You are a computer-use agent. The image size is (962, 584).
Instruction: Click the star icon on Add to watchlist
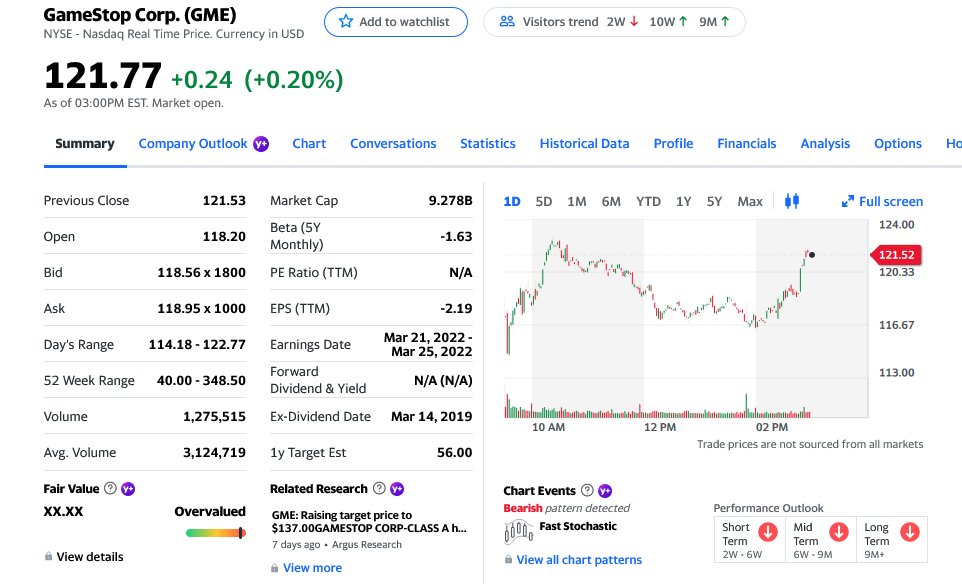click(346, 21)
